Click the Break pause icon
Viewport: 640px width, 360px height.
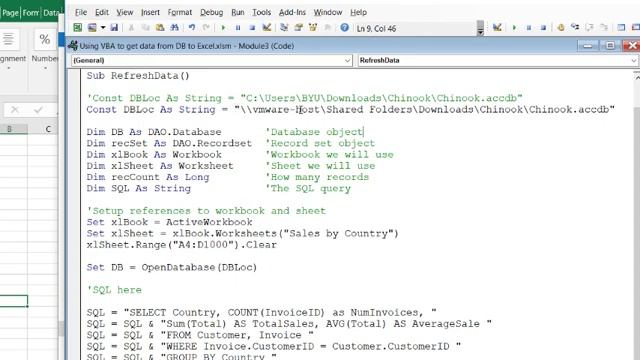coord(238,28)
